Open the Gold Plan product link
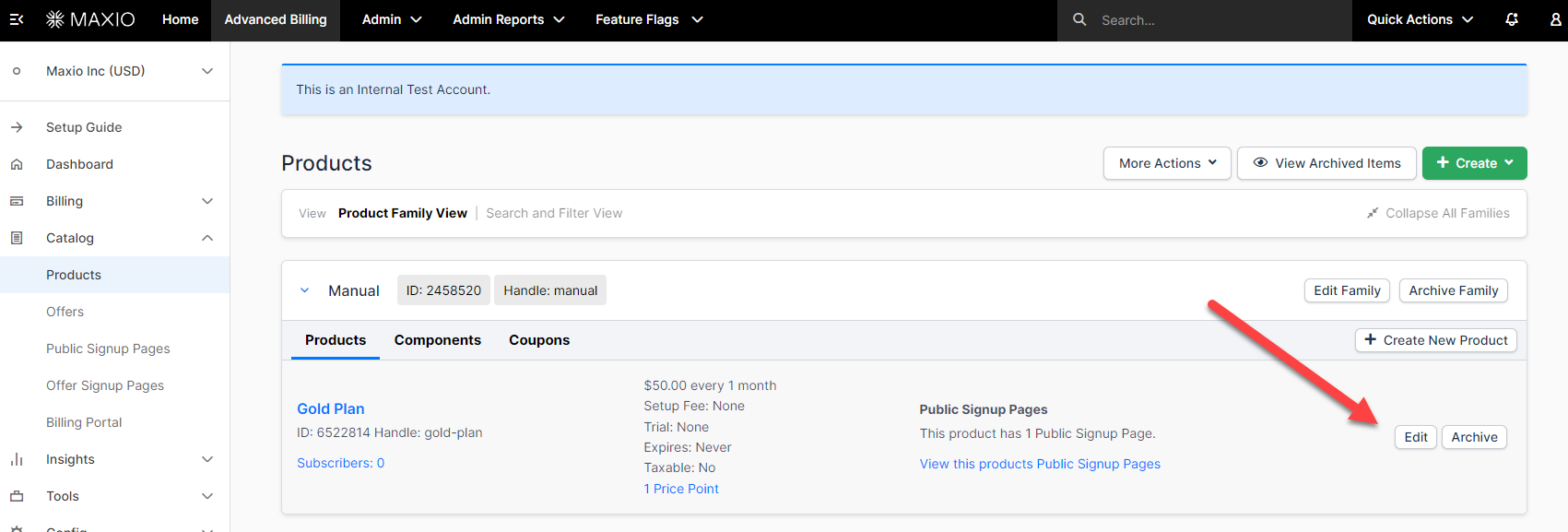The height and width of the screenshot is (532, 1568). coord(330,408)
